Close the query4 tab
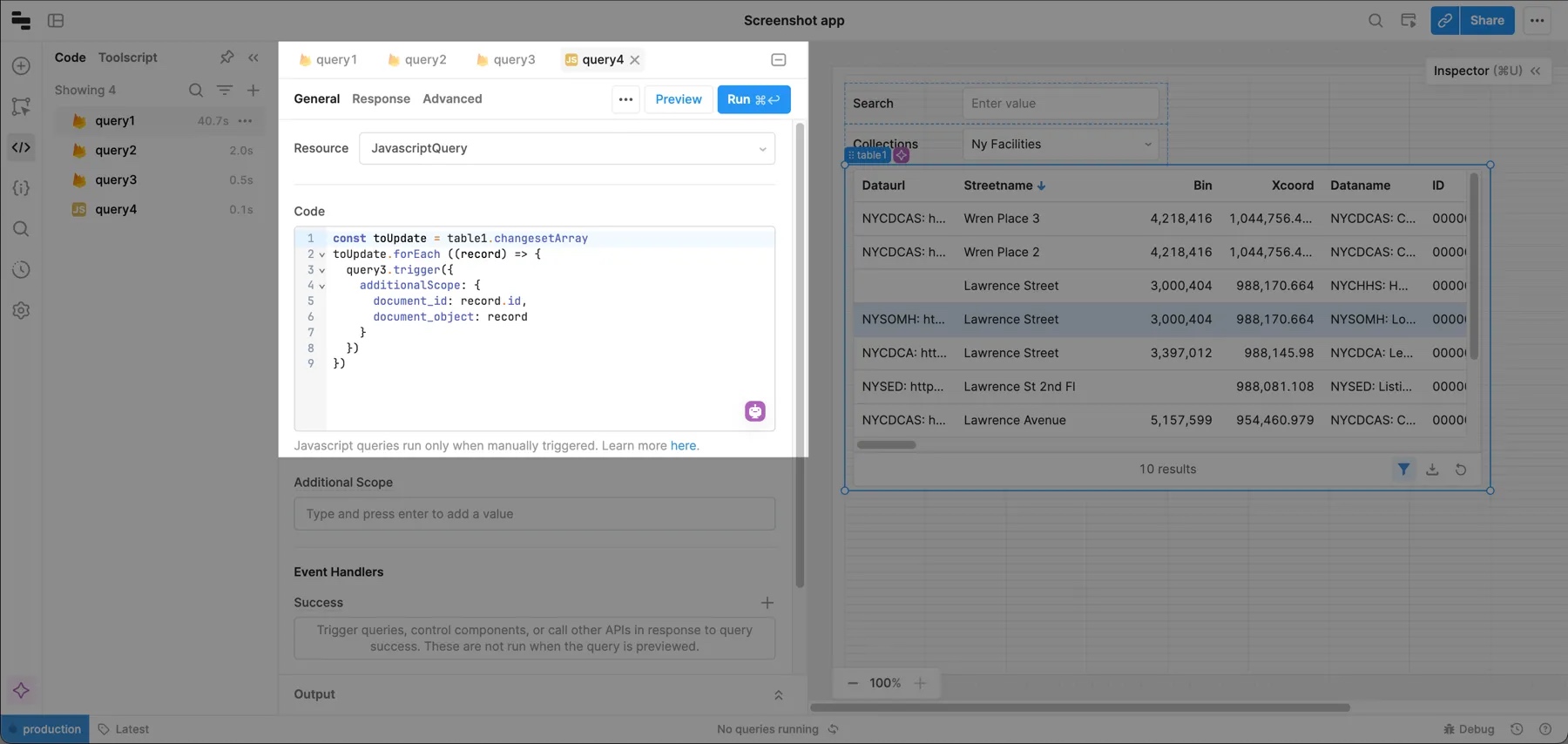 (x=635, y=60)
